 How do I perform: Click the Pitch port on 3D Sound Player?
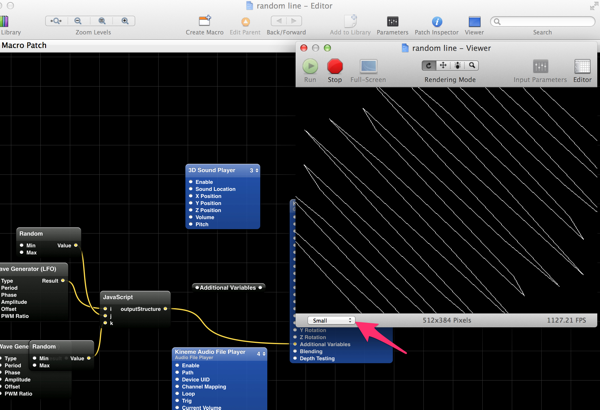pos(191,224)
